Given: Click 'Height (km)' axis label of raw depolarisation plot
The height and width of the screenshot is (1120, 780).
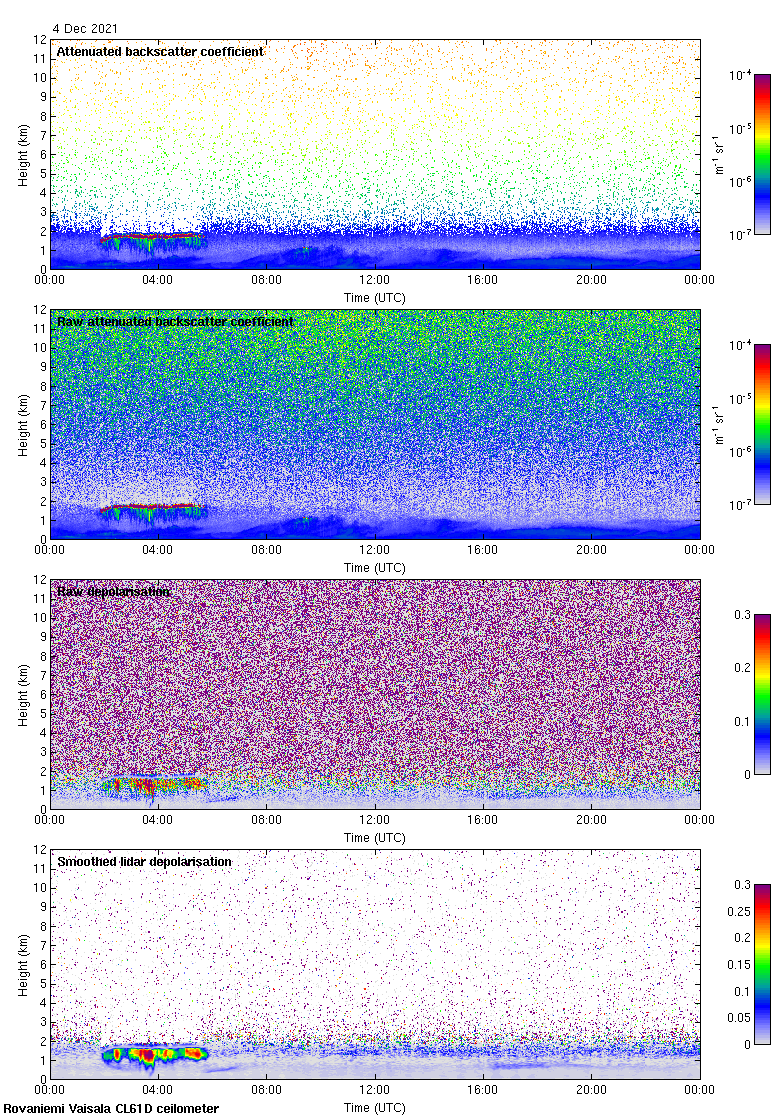Looking at the screenshot, I should pos(24,694).
